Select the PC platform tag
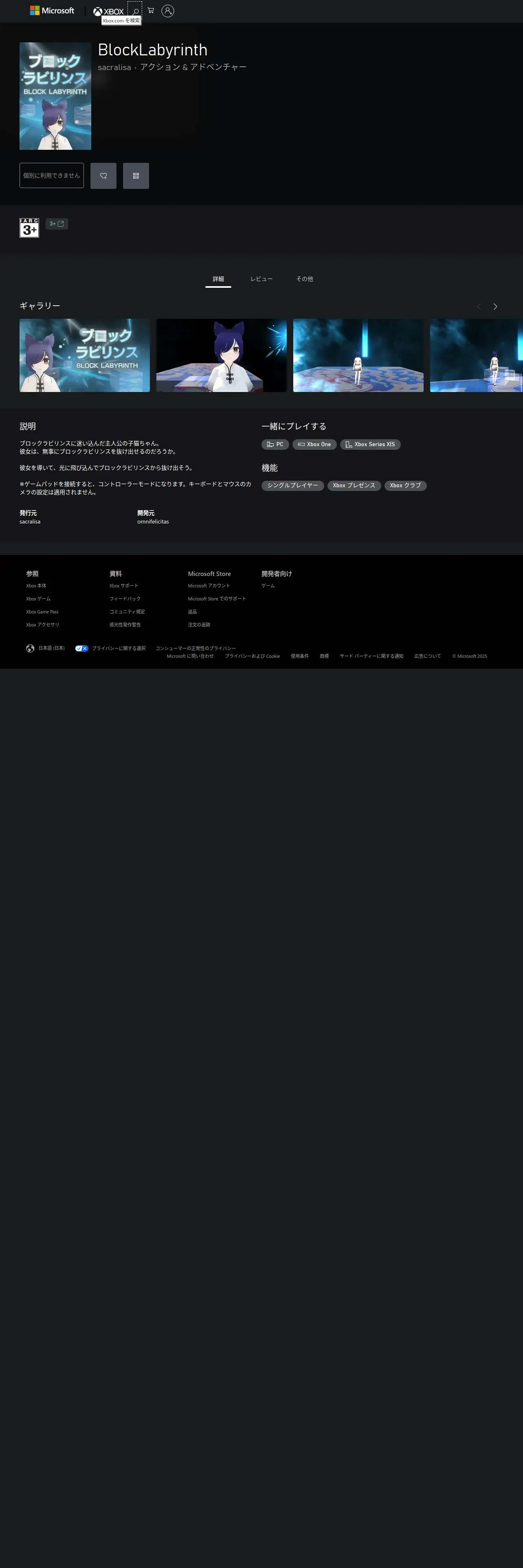Viewport: 523px width, 1568px height. pyautogui.click(x=275, y=445)
